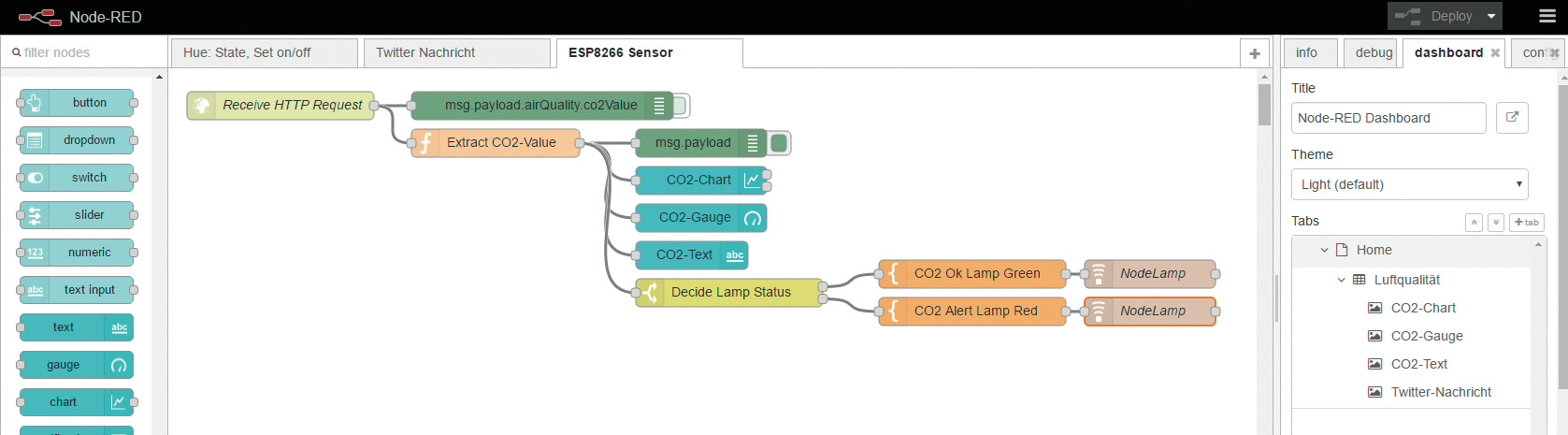Image resolution: width=1568 pixels, height=435 pixels.
Task: Select CO2-Text in the dashboard tree
Action: point(1418,364)
